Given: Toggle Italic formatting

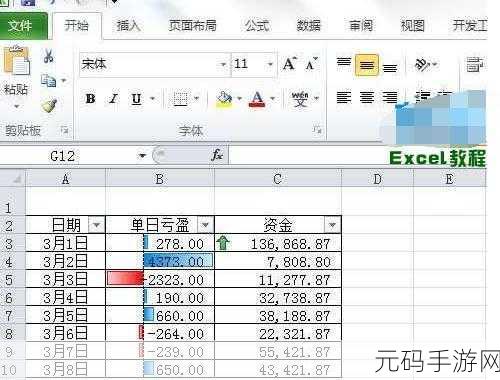Looking at the screenshot, I should (113, 99).
